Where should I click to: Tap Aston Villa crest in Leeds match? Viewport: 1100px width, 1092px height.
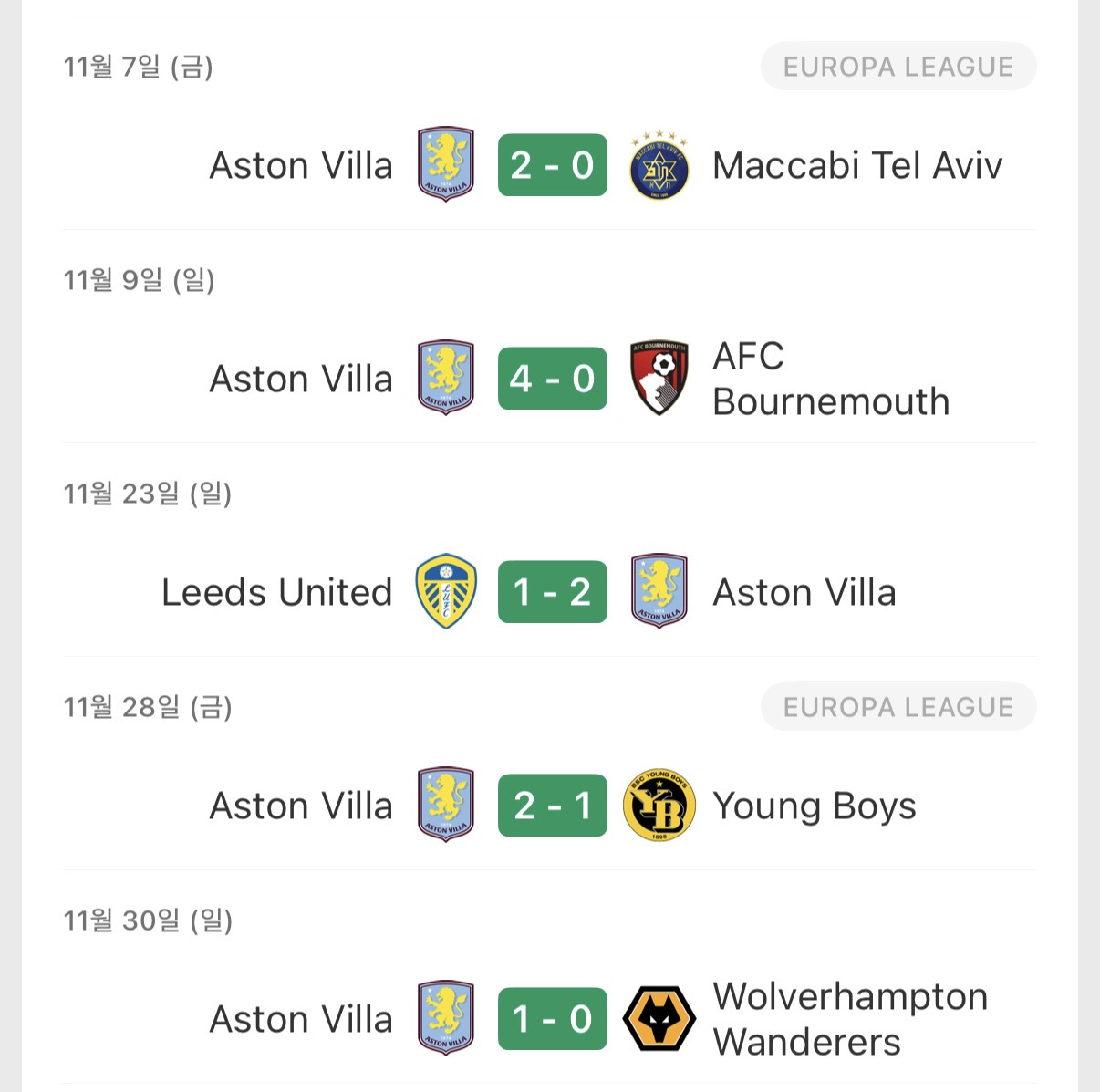point(659,591)
